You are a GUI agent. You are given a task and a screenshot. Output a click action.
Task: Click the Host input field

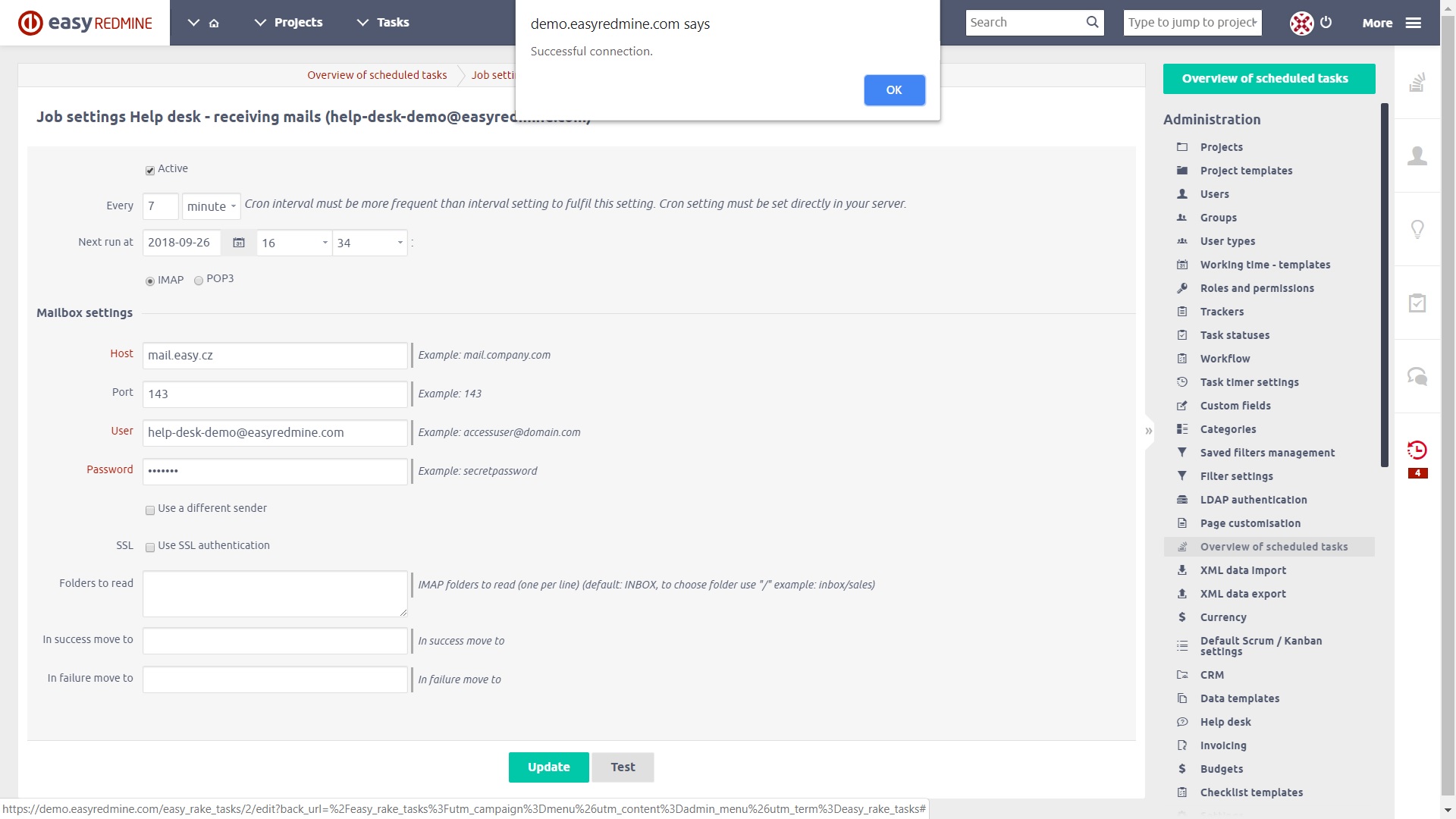(x=275, y=356)
